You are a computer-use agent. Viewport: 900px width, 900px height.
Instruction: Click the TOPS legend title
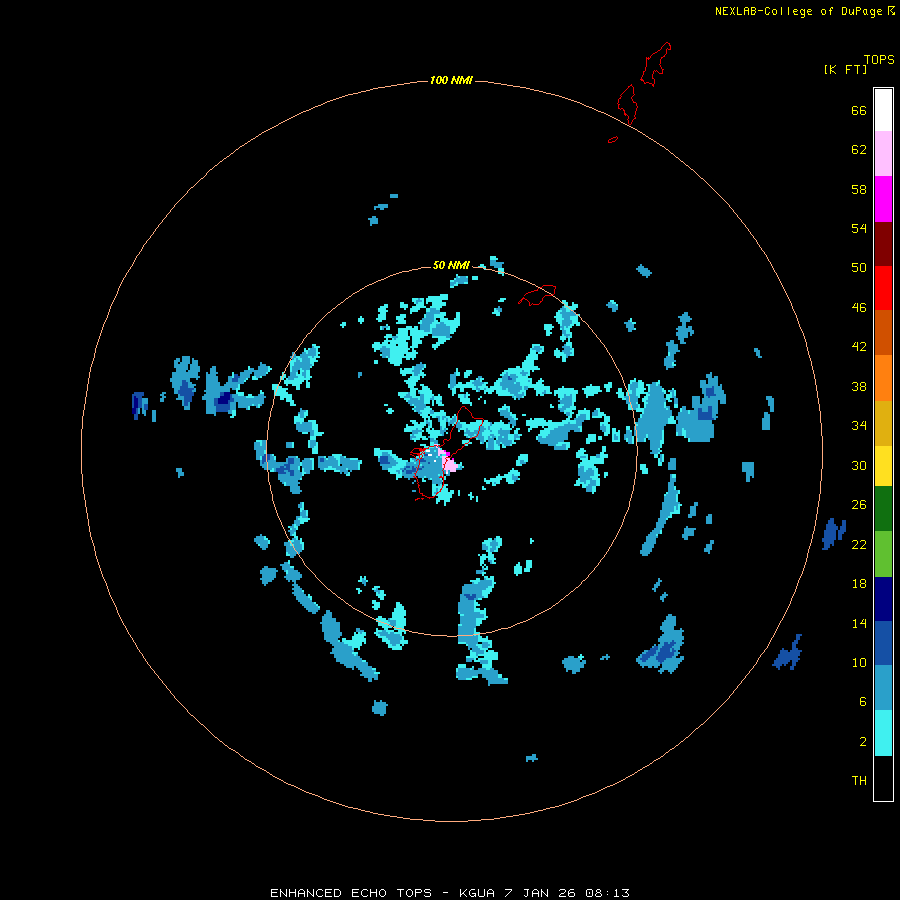tap(879, 59)
